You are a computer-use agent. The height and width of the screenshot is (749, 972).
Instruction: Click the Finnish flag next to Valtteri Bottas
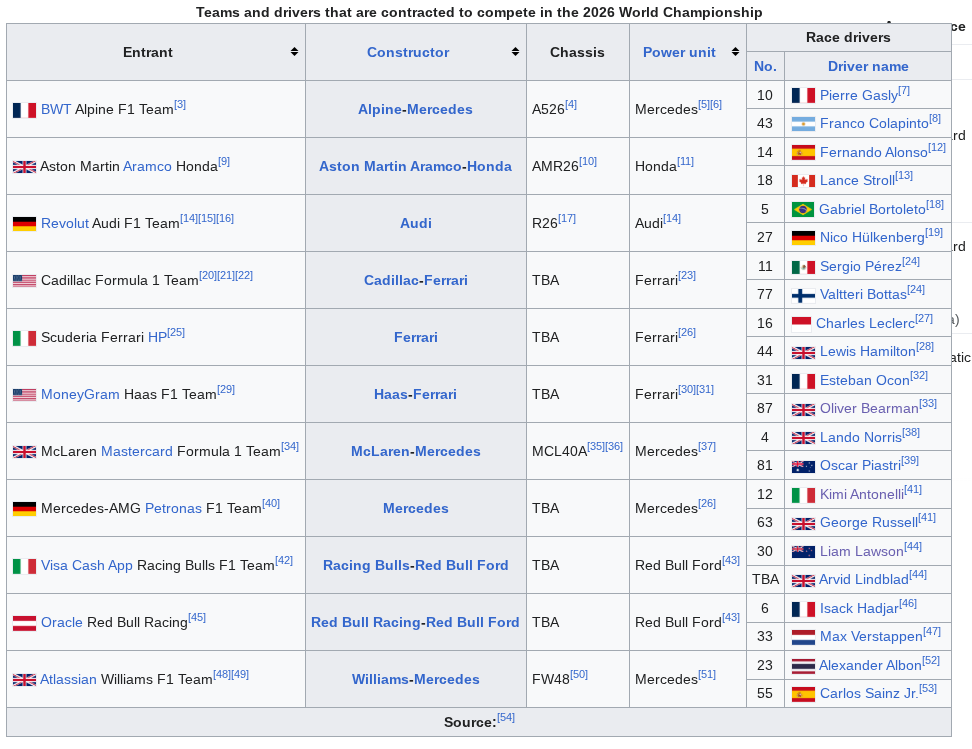[x=803, y=295]
